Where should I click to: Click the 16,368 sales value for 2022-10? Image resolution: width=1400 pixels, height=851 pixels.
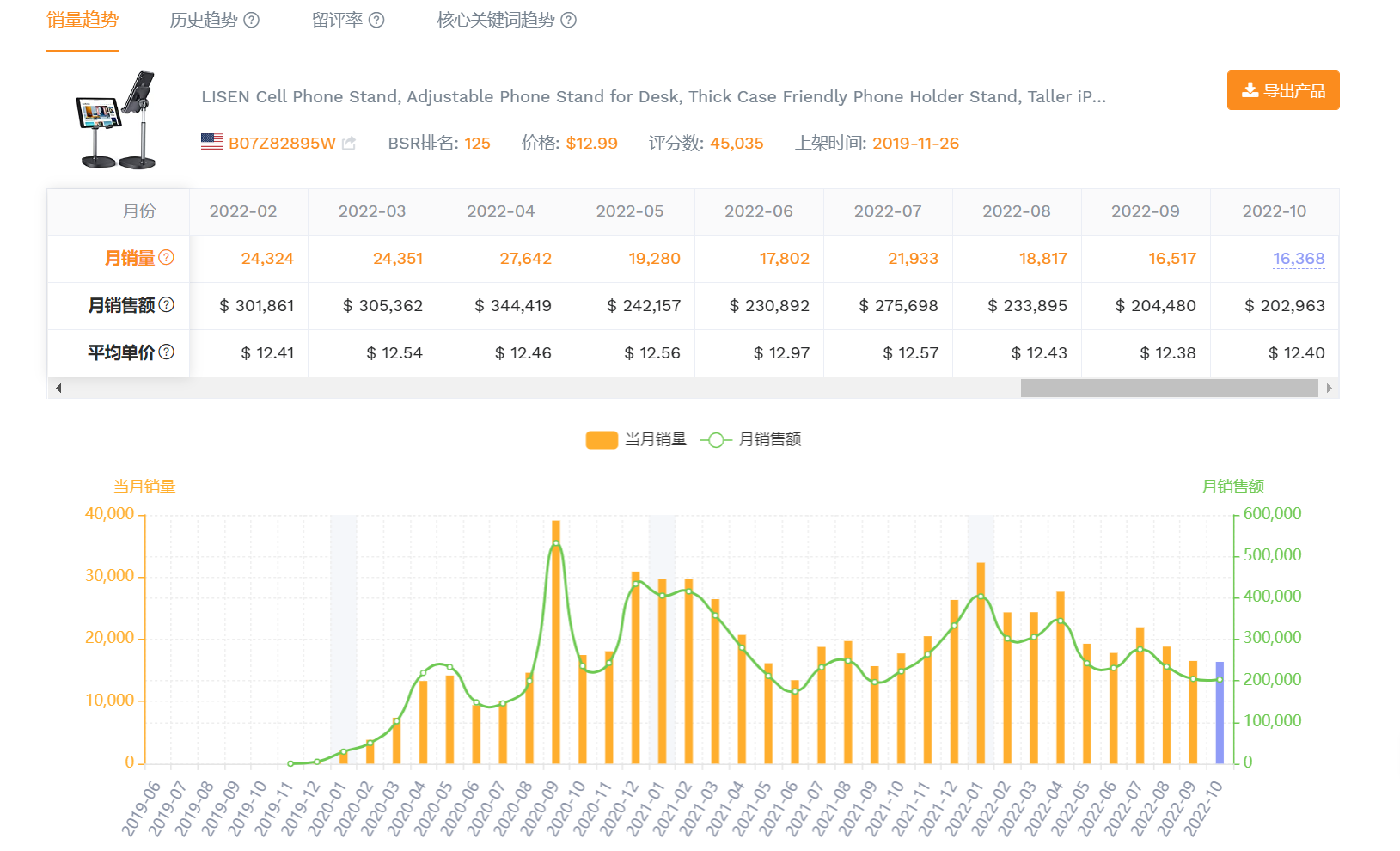tap(1298, 259)
